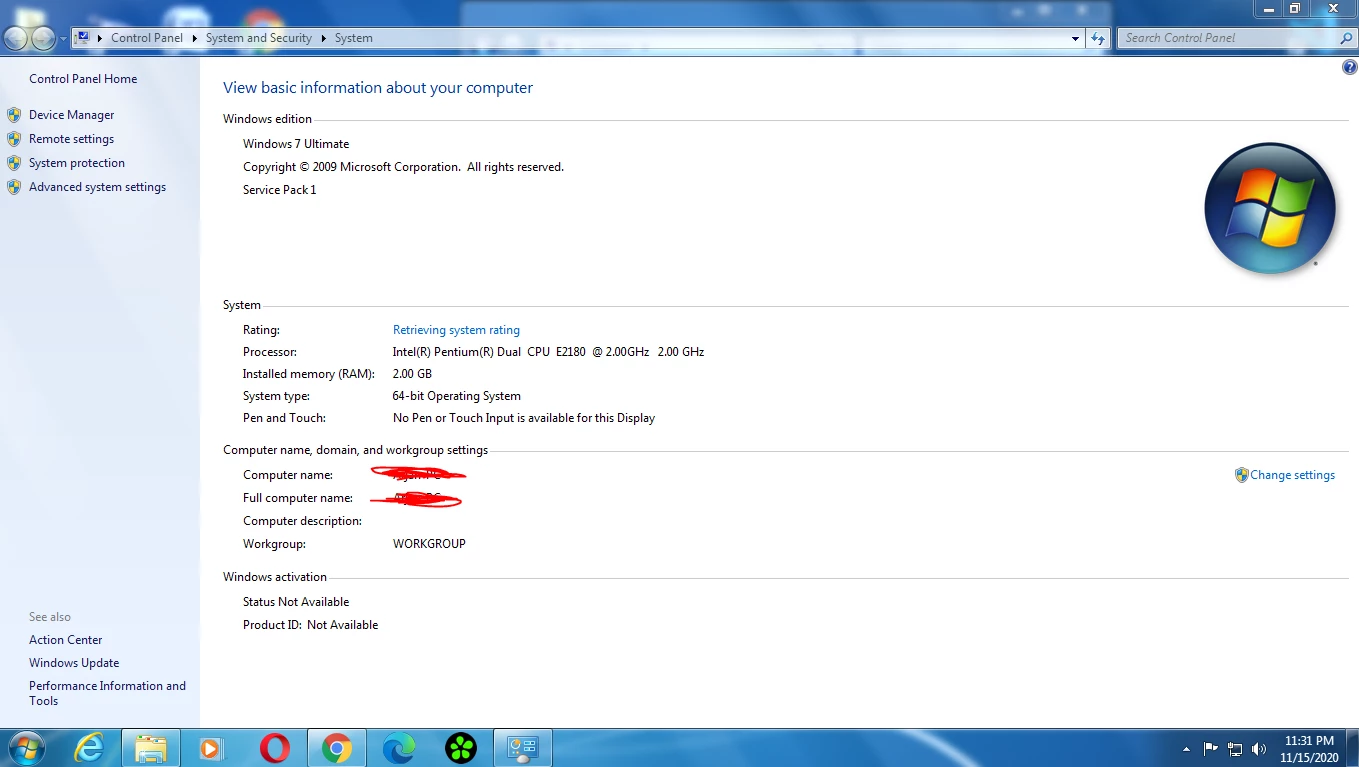The height and width of the screenshot is (767, 1359).
Task: Click shield icon beside Advanced system settings
Action: [14, 187]
